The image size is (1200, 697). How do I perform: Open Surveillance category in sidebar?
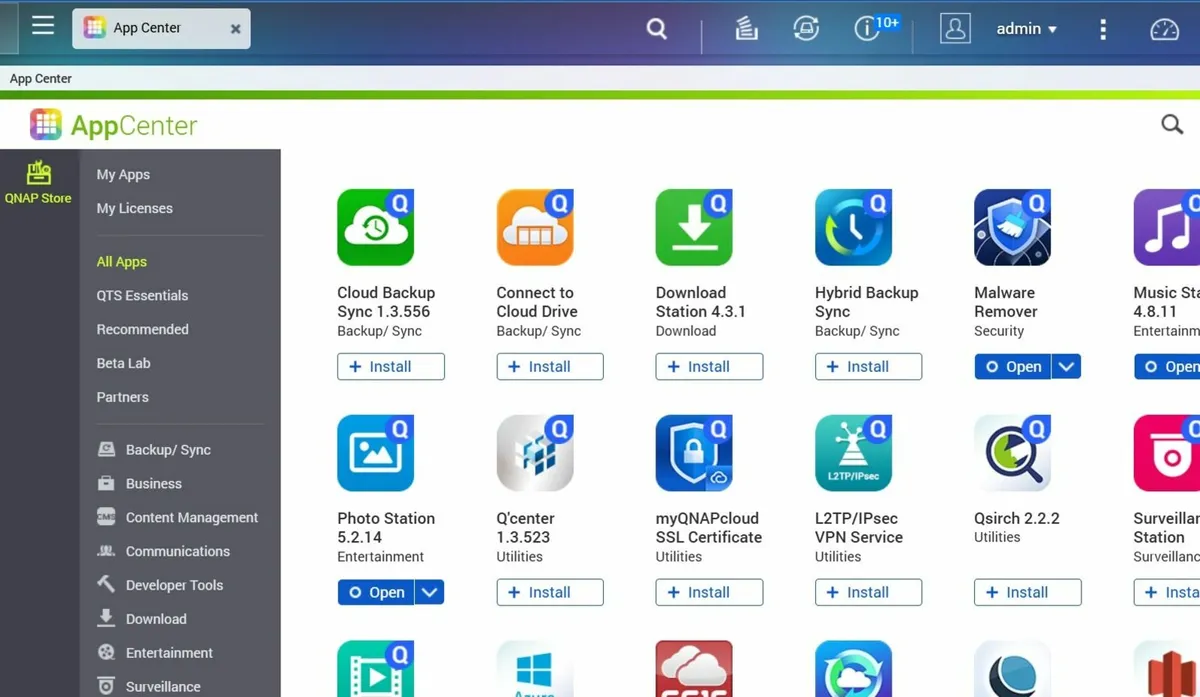(x=149, y=687)
